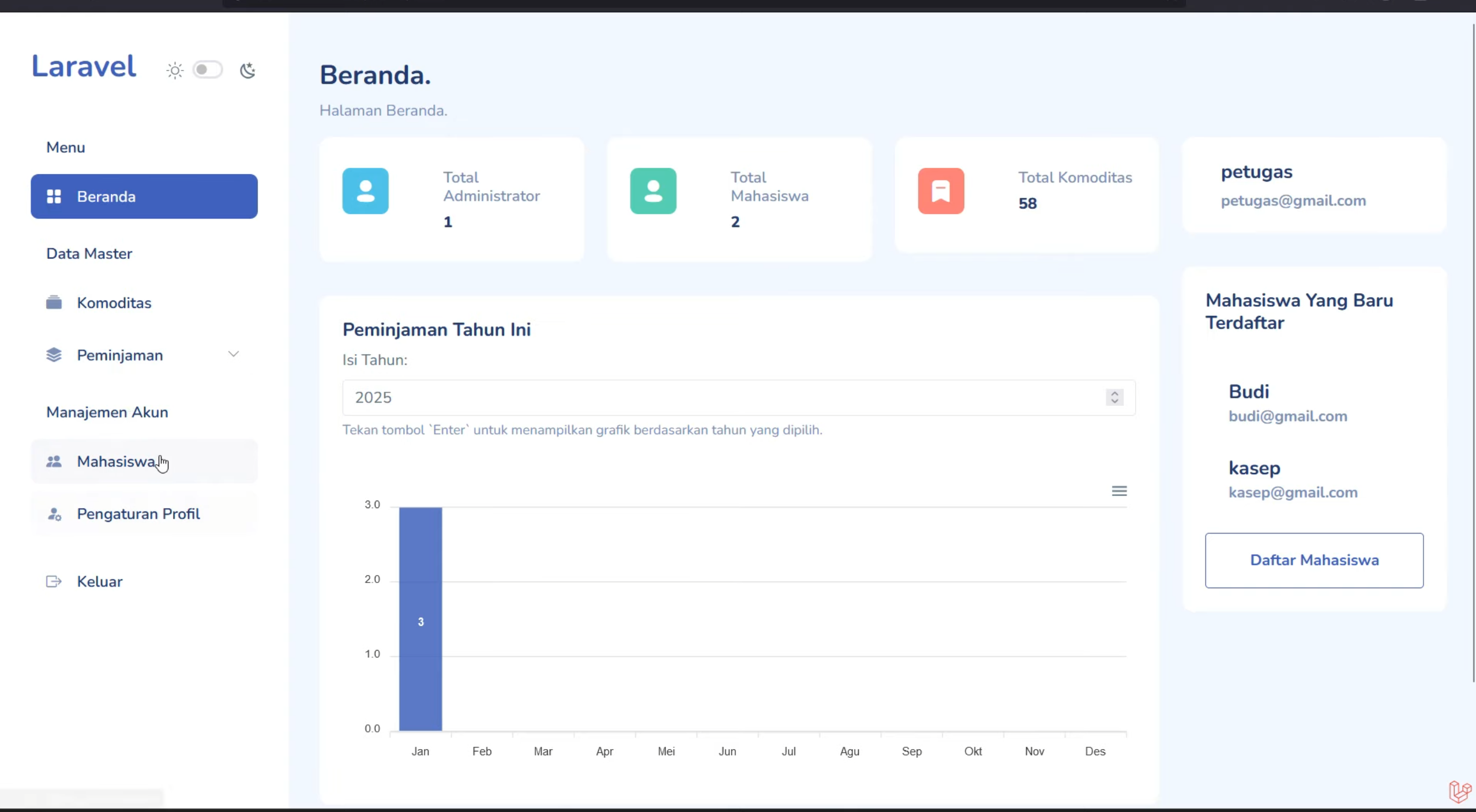Click the blue Total Administrator user icon

coord(365,191)
